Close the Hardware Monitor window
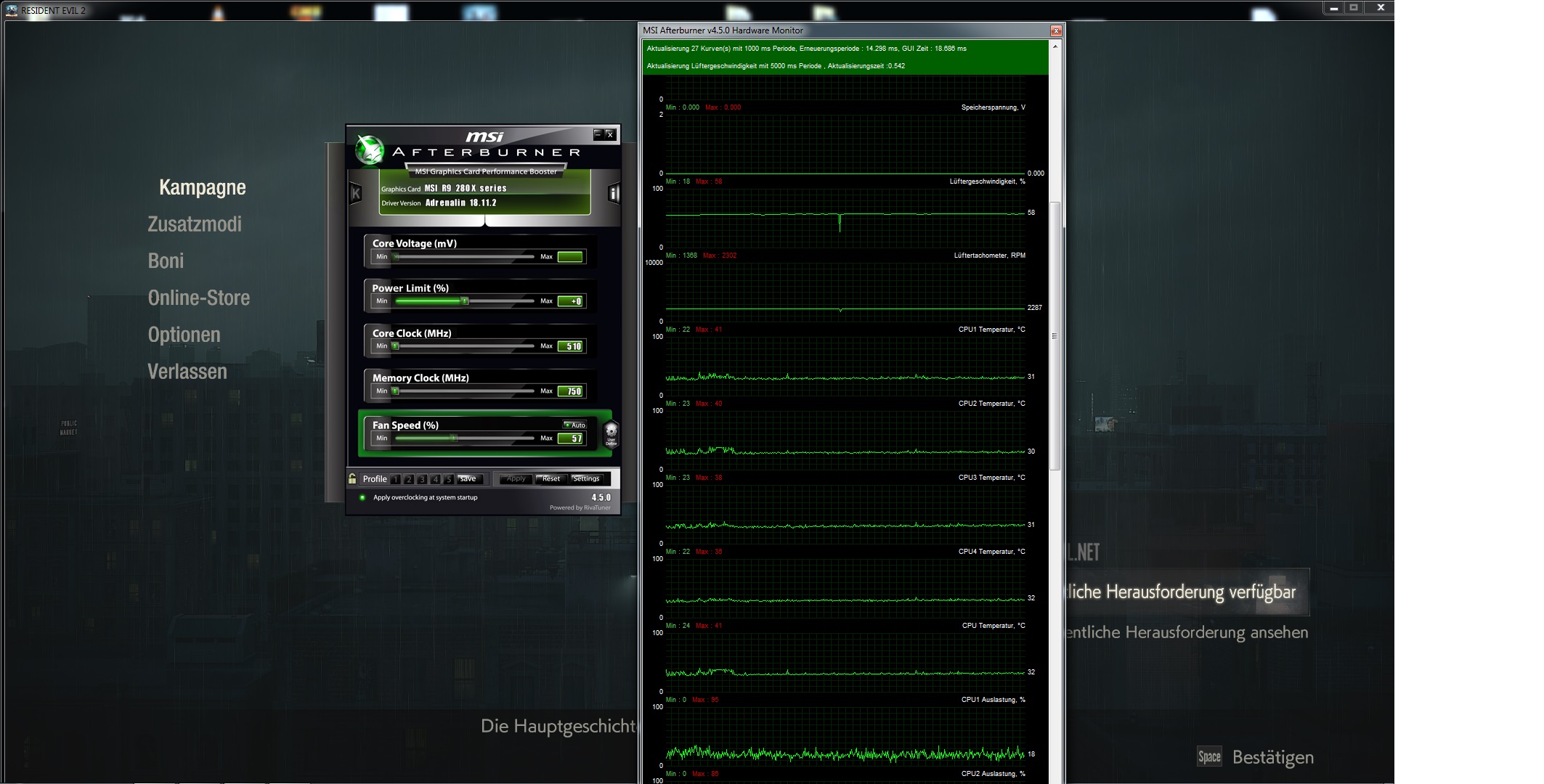The height and width of the screenshot is (784, 1544). pos(1056,30)
